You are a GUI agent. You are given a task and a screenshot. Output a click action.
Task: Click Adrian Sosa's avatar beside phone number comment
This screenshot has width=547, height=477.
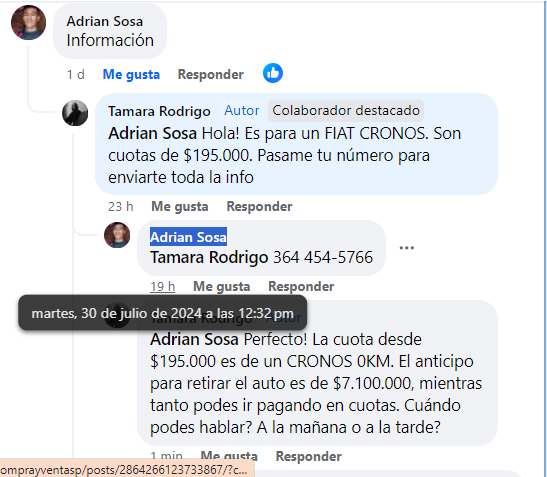pyautogui.click(x=117, y=235)
